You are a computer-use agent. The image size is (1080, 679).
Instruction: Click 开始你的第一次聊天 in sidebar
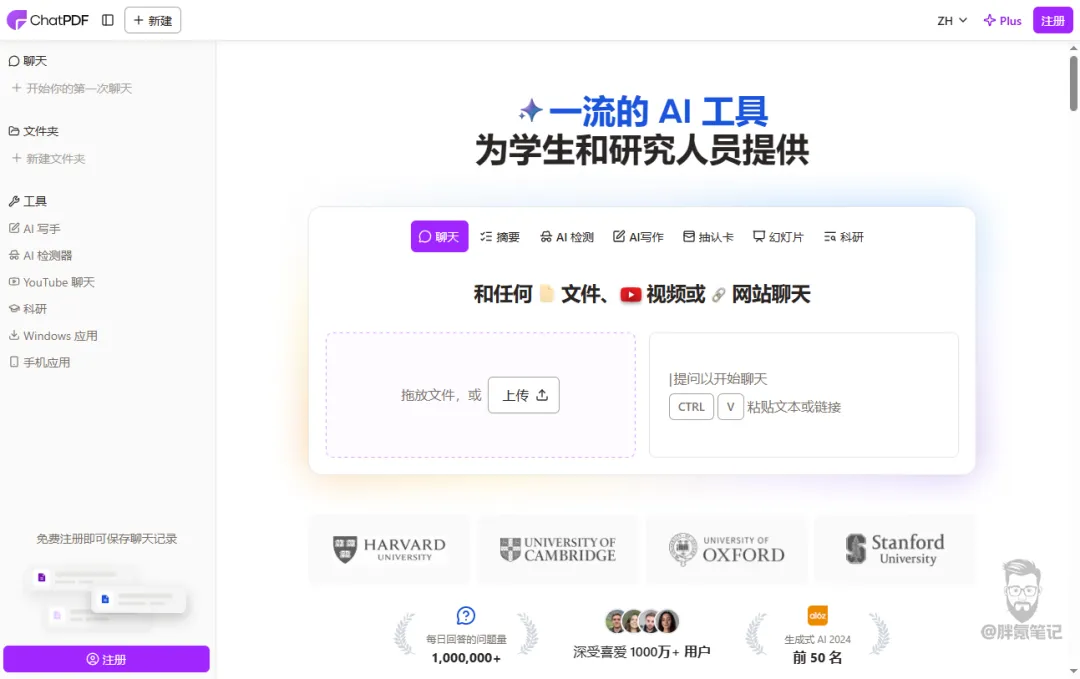coord(72,88)
